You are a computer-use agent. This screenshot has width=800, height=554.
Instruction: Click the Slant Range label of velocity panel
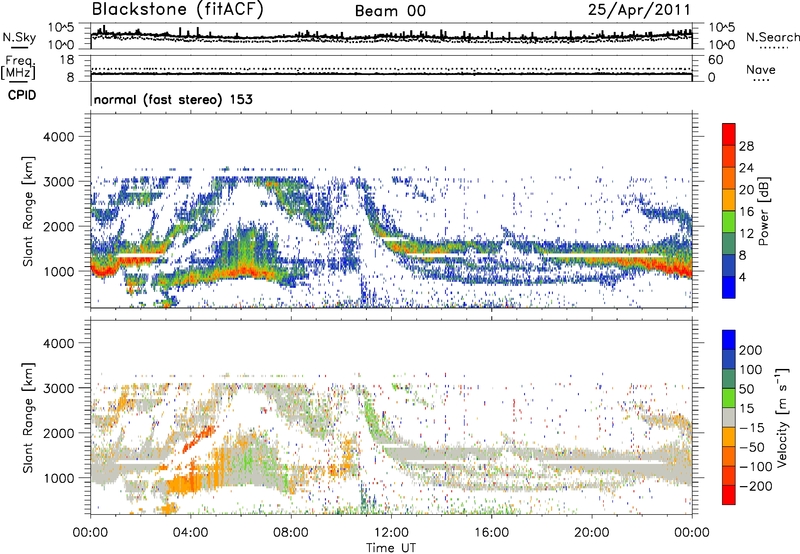click(x=28, y=418)
